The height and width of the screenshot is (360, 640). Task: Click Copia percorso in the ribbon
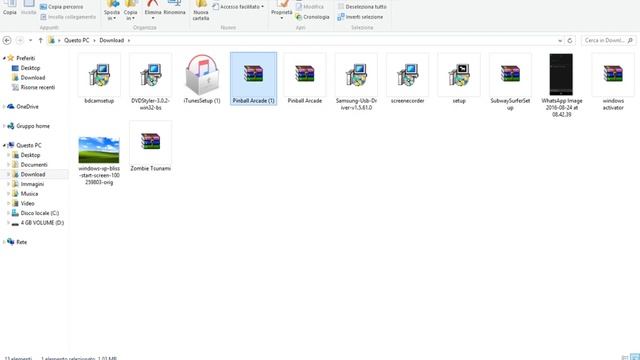62,7
